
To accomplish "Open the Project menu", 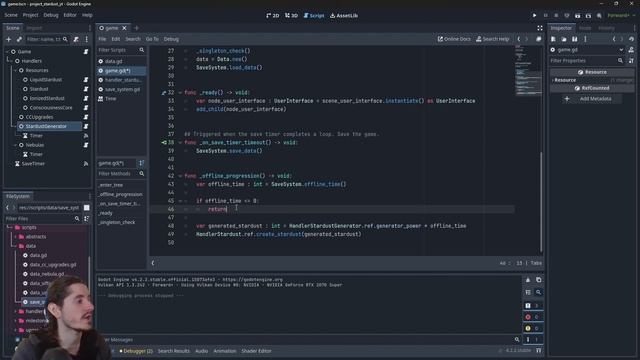I will [30, 15].
